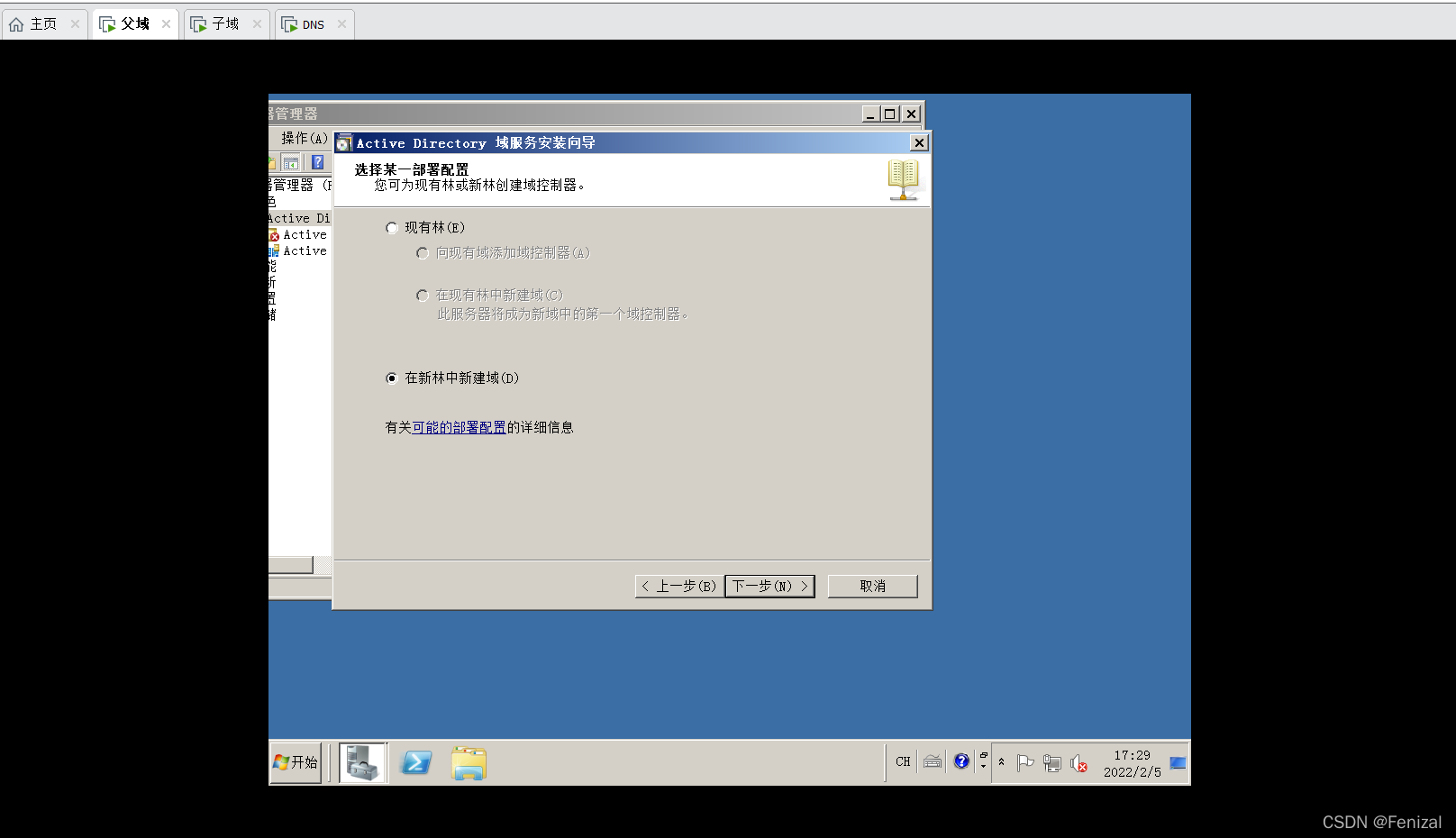The image size is (1456, 838).
Task: Close the 主页 tab
Action: point(76,24)
